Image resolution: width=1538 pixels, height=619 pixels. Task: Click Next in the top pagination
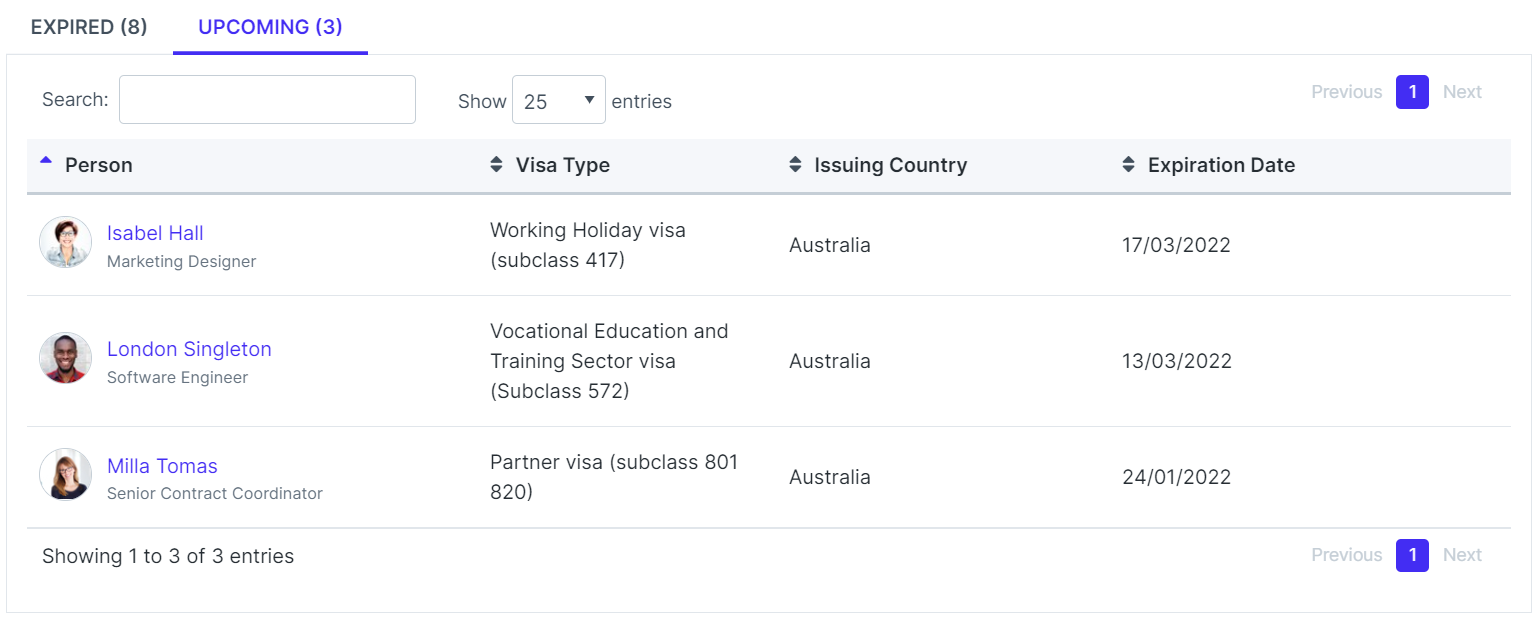point(1462,92)
